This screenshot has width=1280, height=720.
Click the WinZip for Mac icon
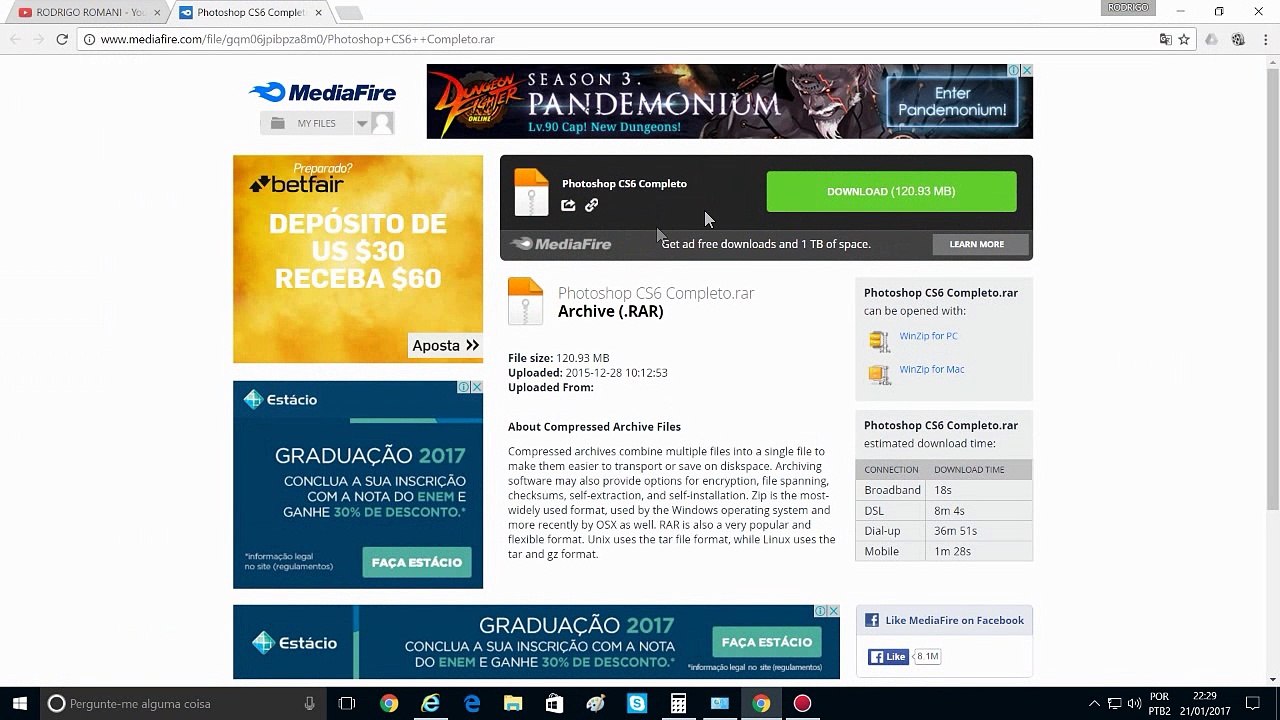879,374
